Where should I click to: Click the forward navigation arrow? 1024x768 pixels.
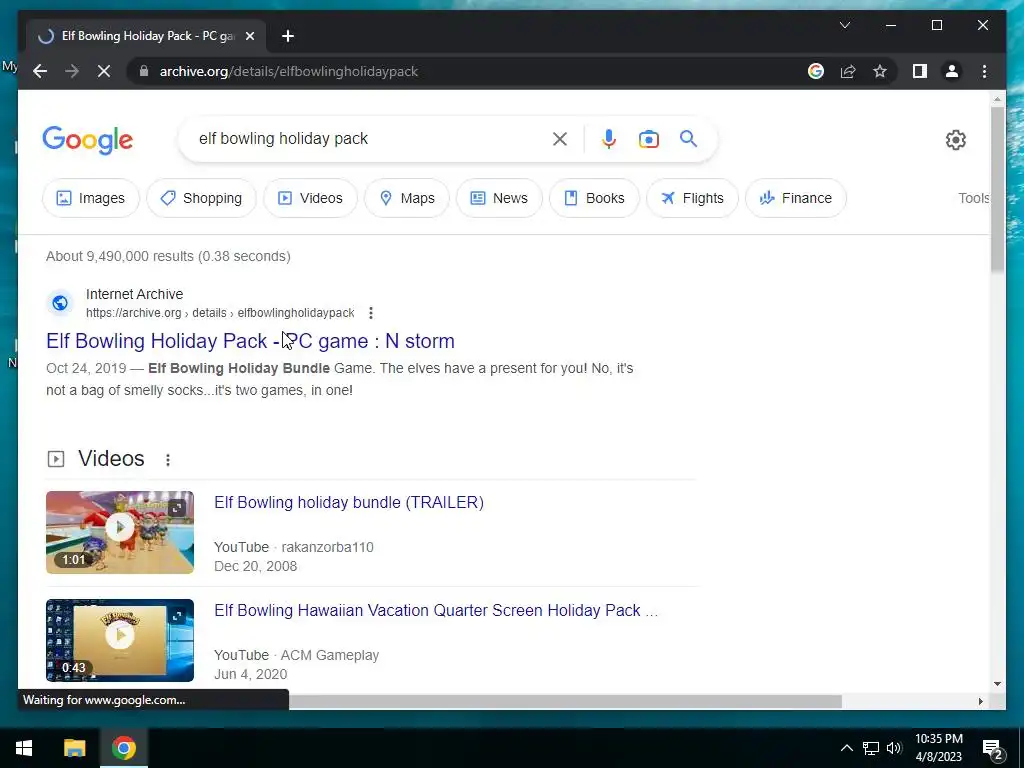point(72,71)
